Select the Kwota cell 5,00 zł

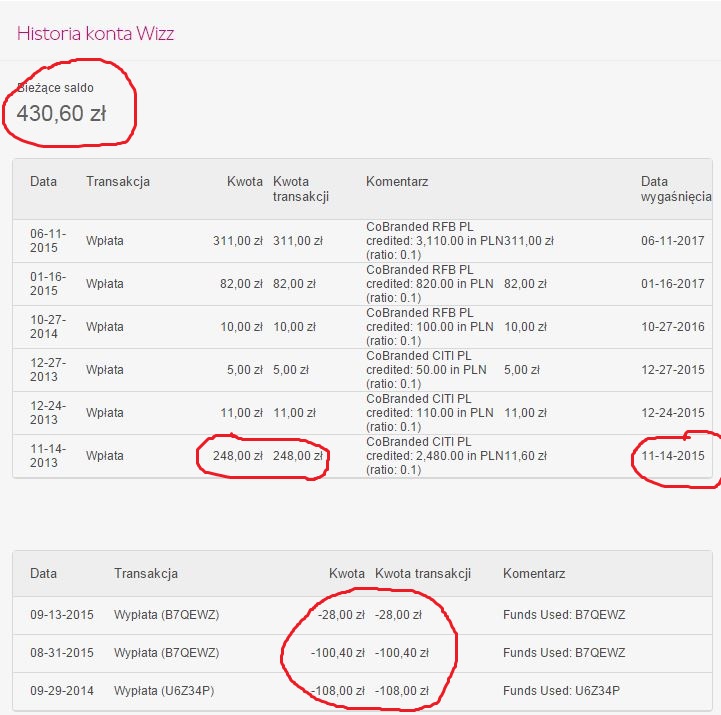coord(245,370)
